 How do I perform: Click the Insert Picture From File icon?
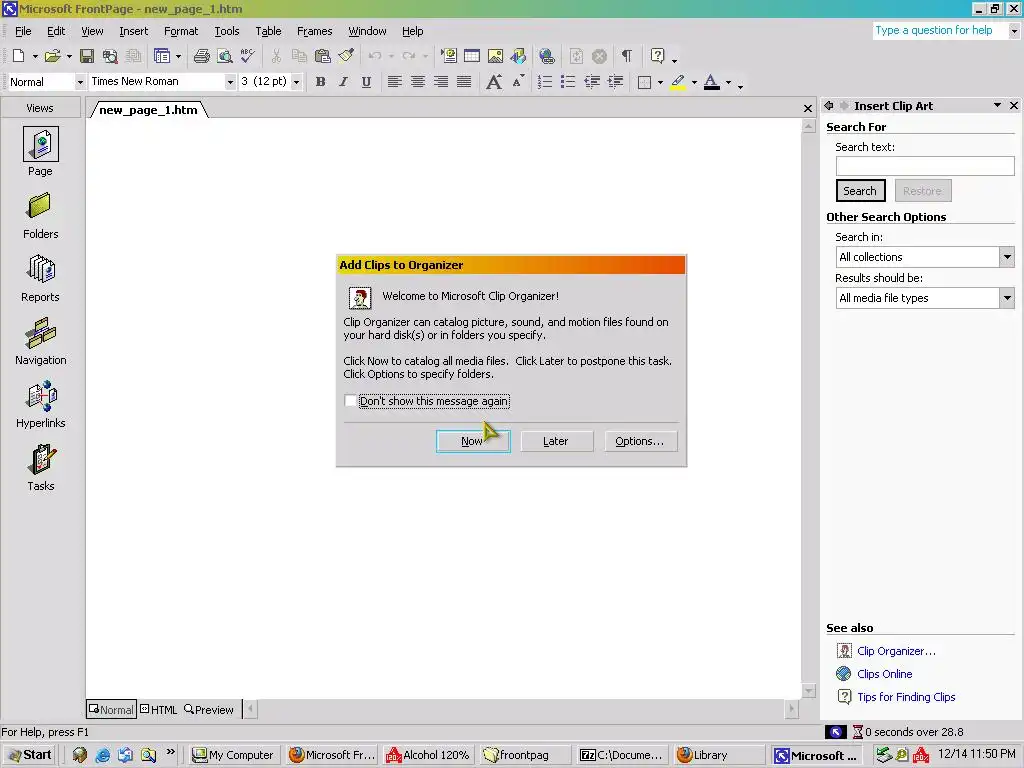pos(495,56)
